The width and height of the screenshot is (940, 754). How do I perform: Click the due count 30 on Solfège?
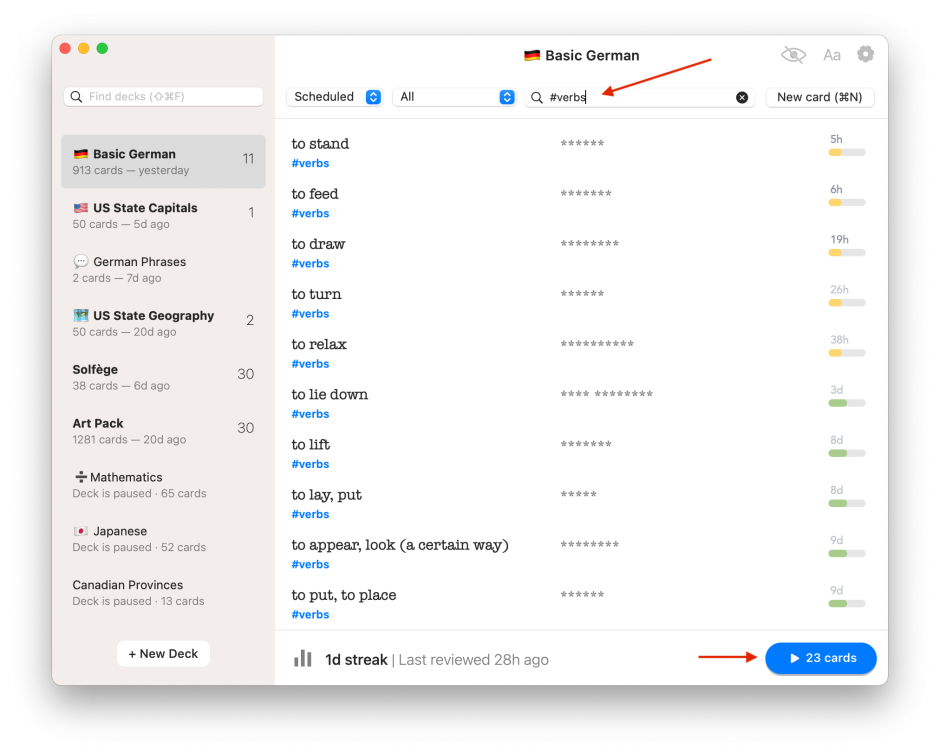tap(246, 374)
